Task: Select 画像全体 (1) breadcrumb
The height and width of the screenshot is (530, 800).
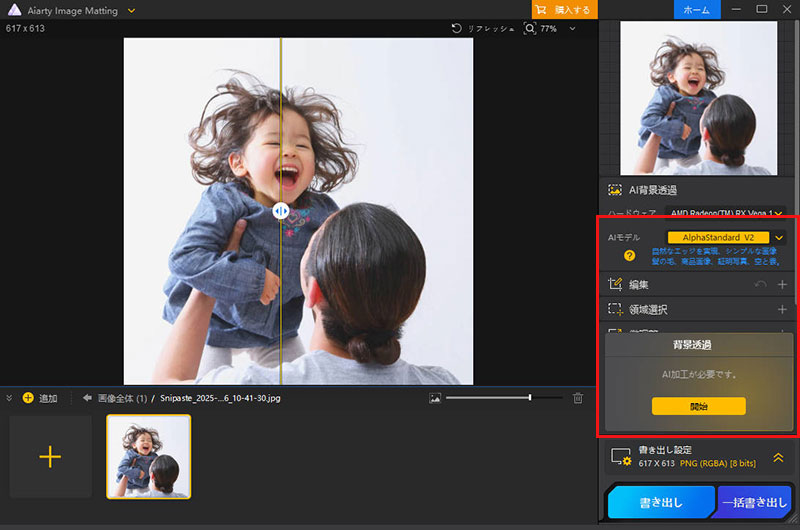Action: click(x=122, y=398)
